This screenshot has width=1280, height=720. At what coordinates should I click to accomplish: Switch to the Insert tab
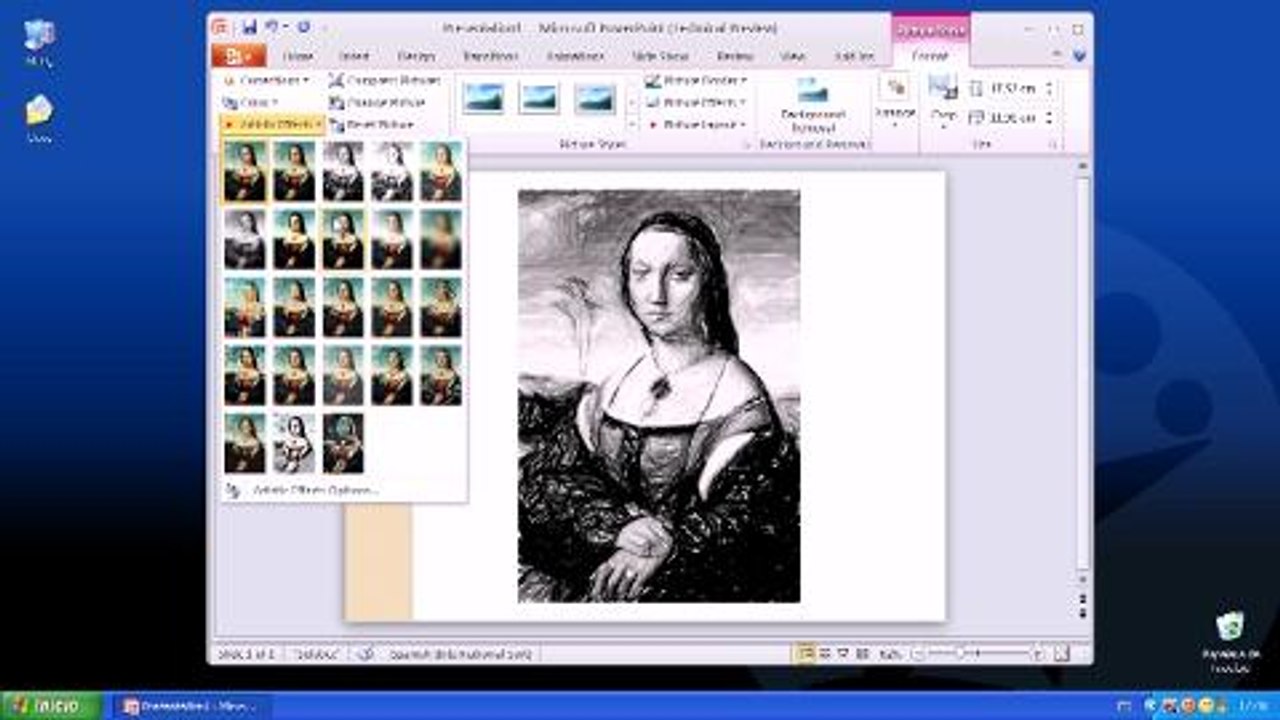354,57
